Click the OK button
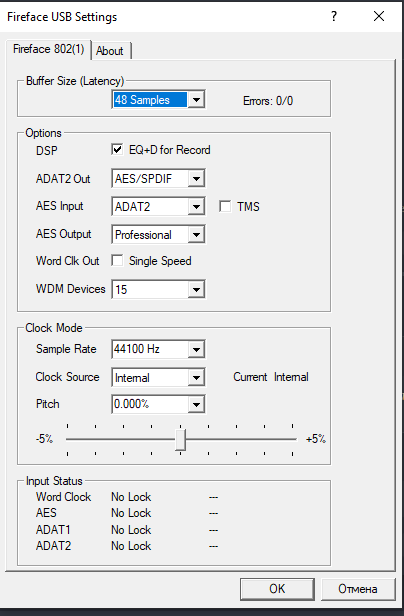 click(277, 589)
